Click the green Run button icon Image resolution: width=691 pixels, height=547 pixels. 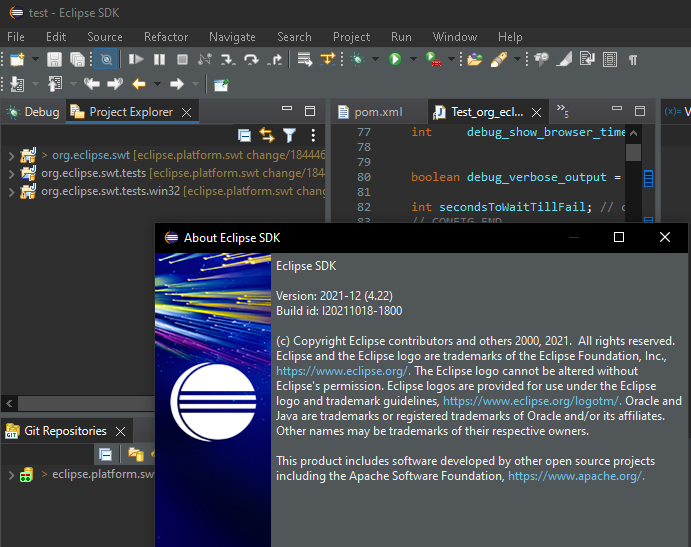(x=395, y=60)
